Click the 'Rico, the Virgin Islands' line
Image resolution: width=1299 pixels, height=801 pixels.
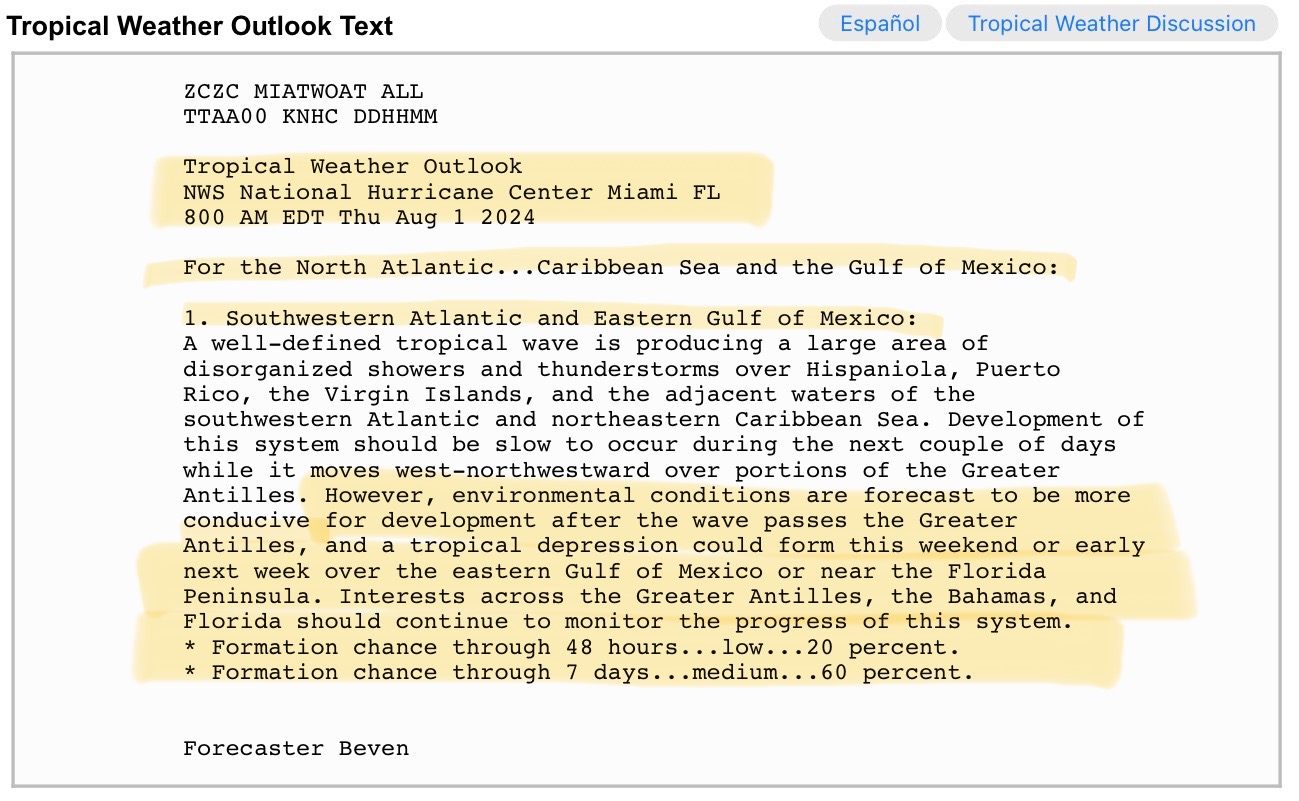point(579,394)
